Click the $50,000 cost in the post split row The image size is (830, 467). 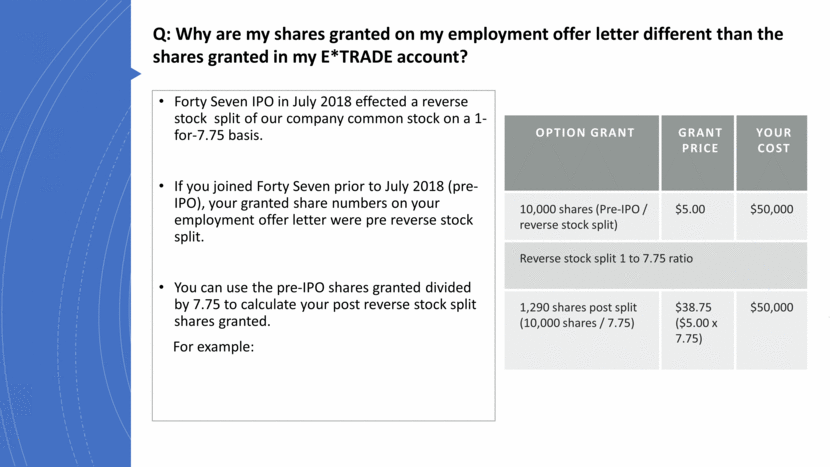[x=772, y=307]
